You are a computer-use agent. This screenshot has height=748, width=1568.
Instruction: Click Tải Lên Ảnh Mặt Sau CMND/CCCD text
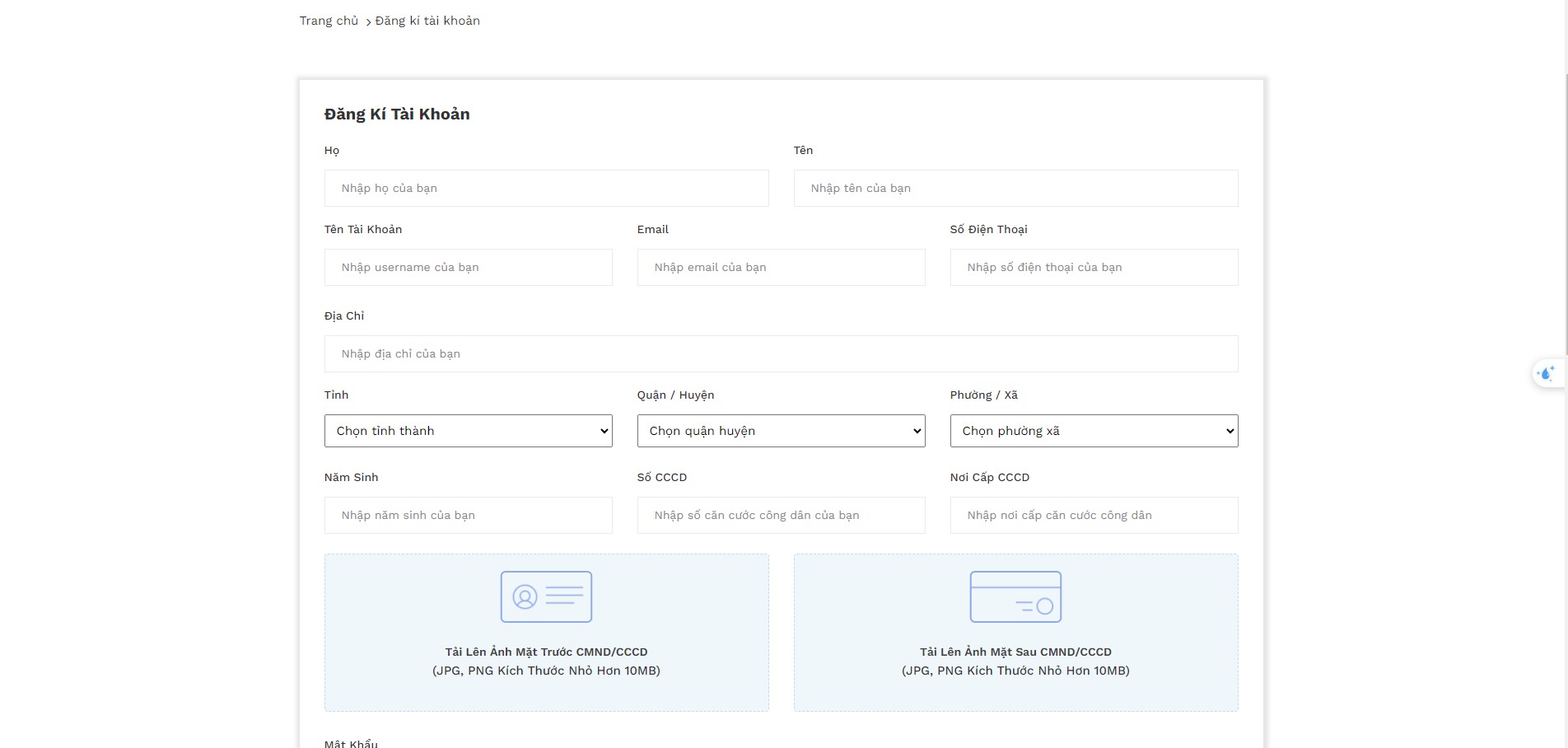tap(1015, 652)
